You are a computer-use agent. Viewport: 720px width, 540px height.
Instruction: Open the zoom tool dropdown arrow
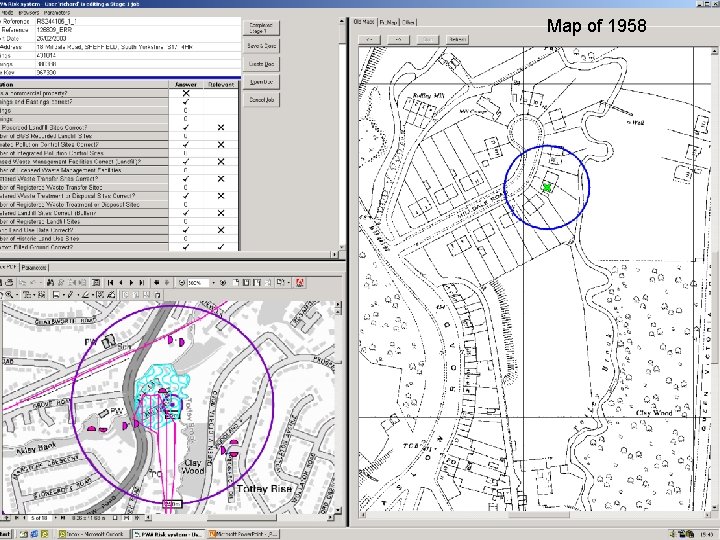click(17, 295)
